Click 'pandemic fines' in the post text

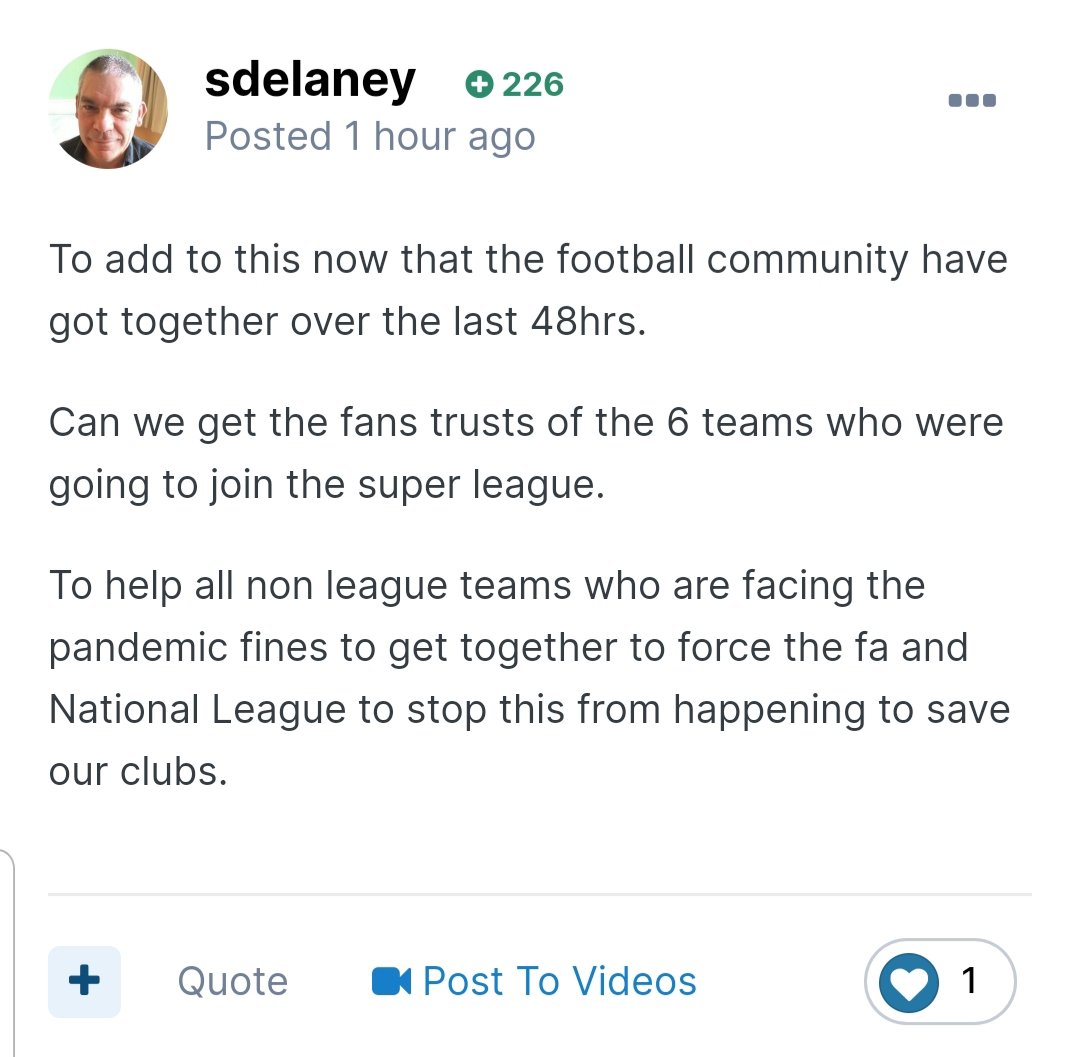(x=188, y=648)
